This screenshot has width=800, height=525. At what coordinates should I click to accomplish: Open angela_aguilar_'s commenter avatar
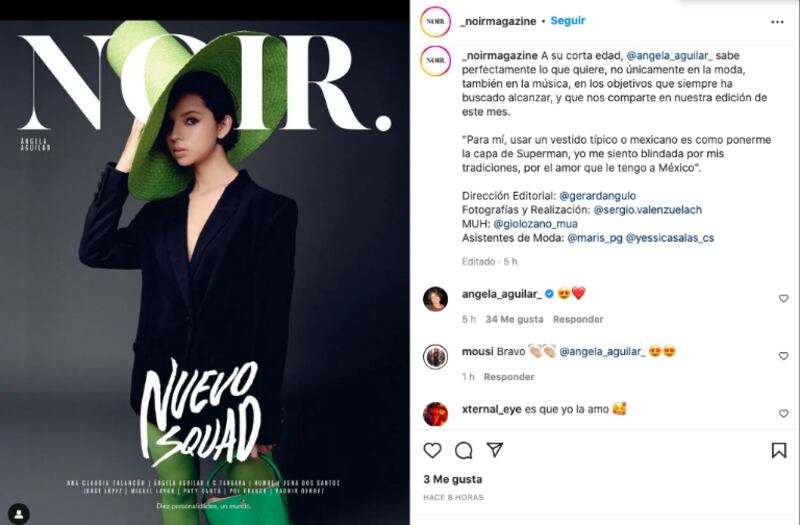click(435, 299)
